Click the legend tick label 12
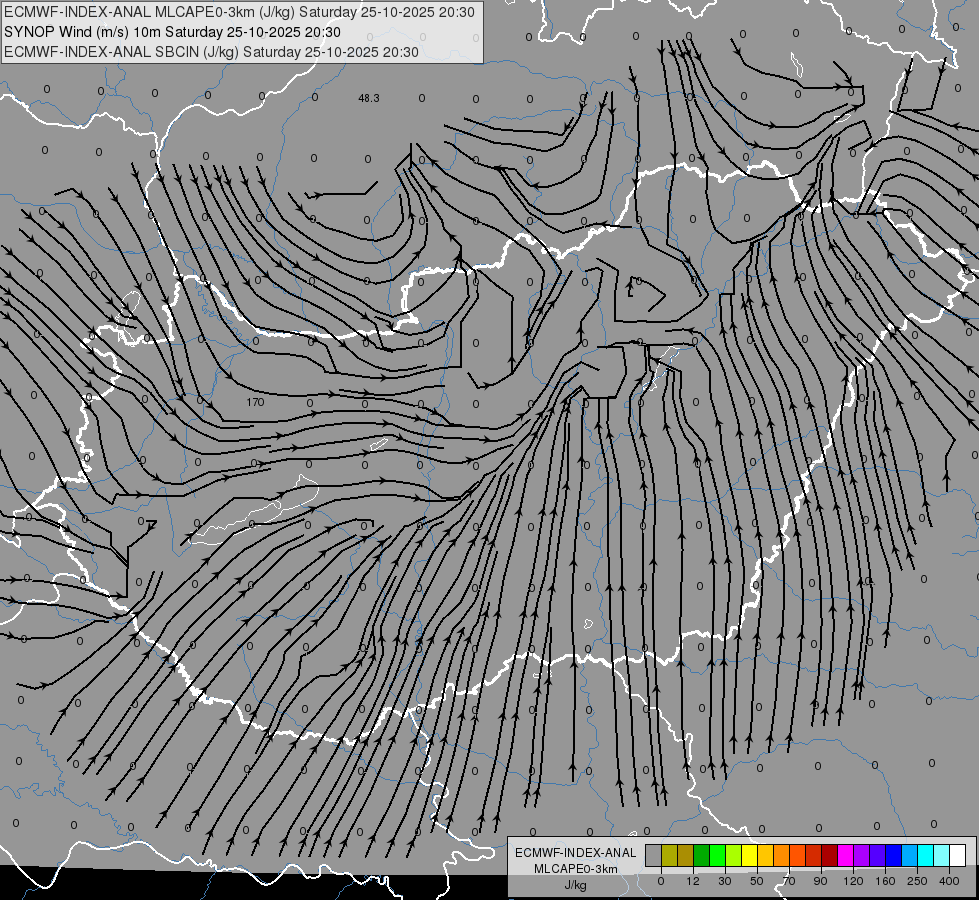 [692, 881]
